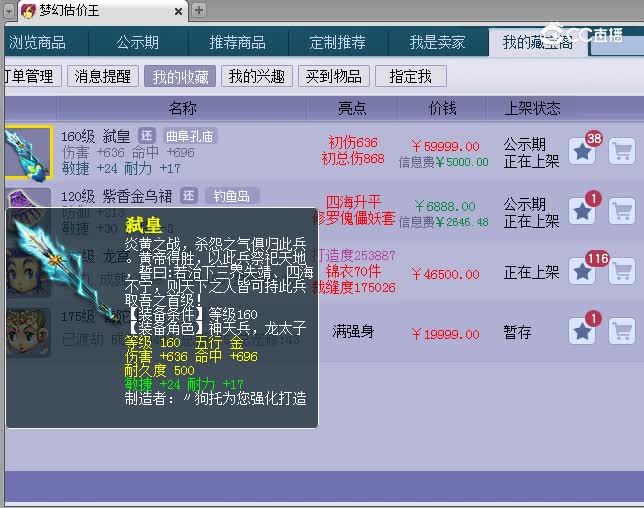Click 梦幻估价王 tab favicon icon
644x508 pixels.
click(28, 11)
